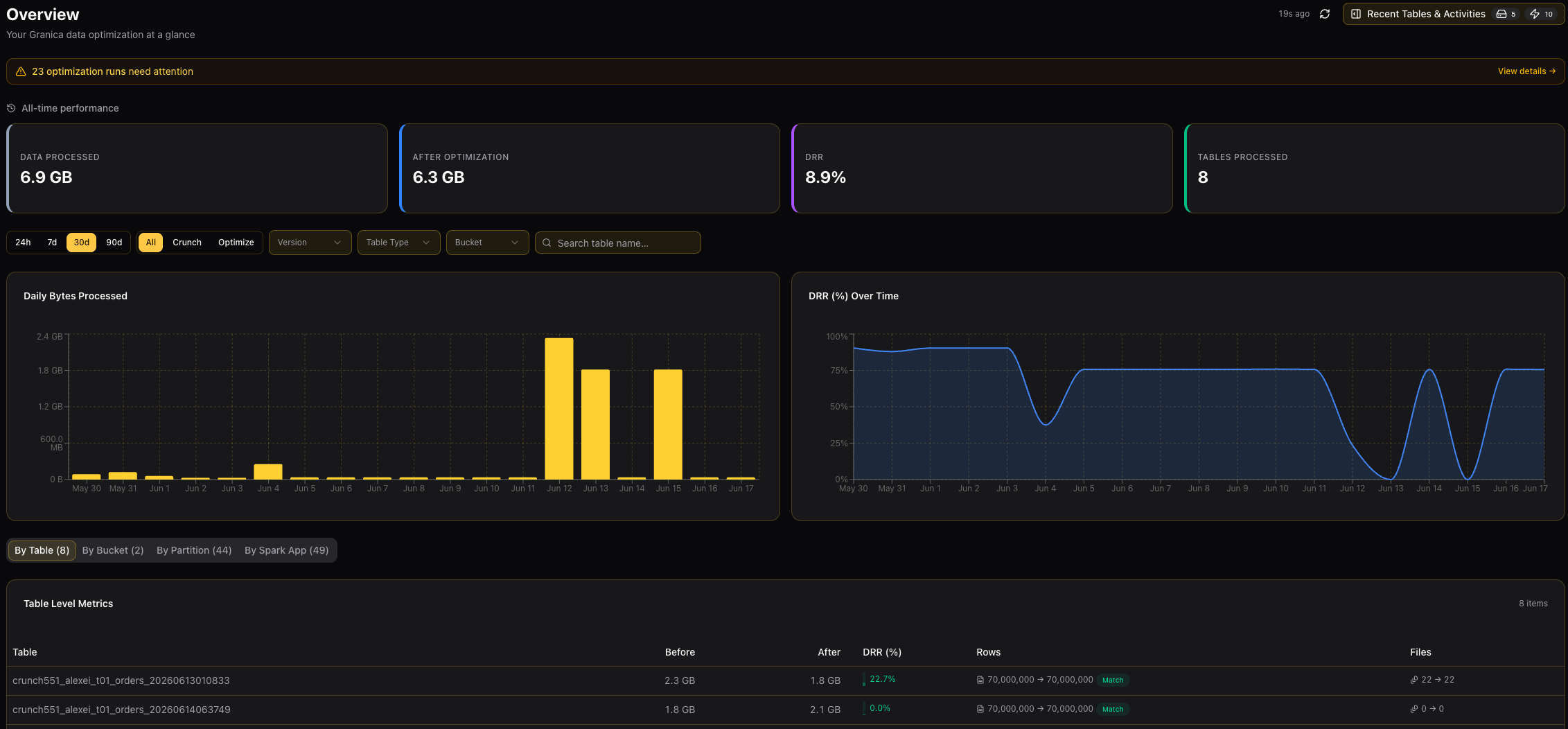
Task: Sort by the Before column header
Action: (x=680, y=652)
